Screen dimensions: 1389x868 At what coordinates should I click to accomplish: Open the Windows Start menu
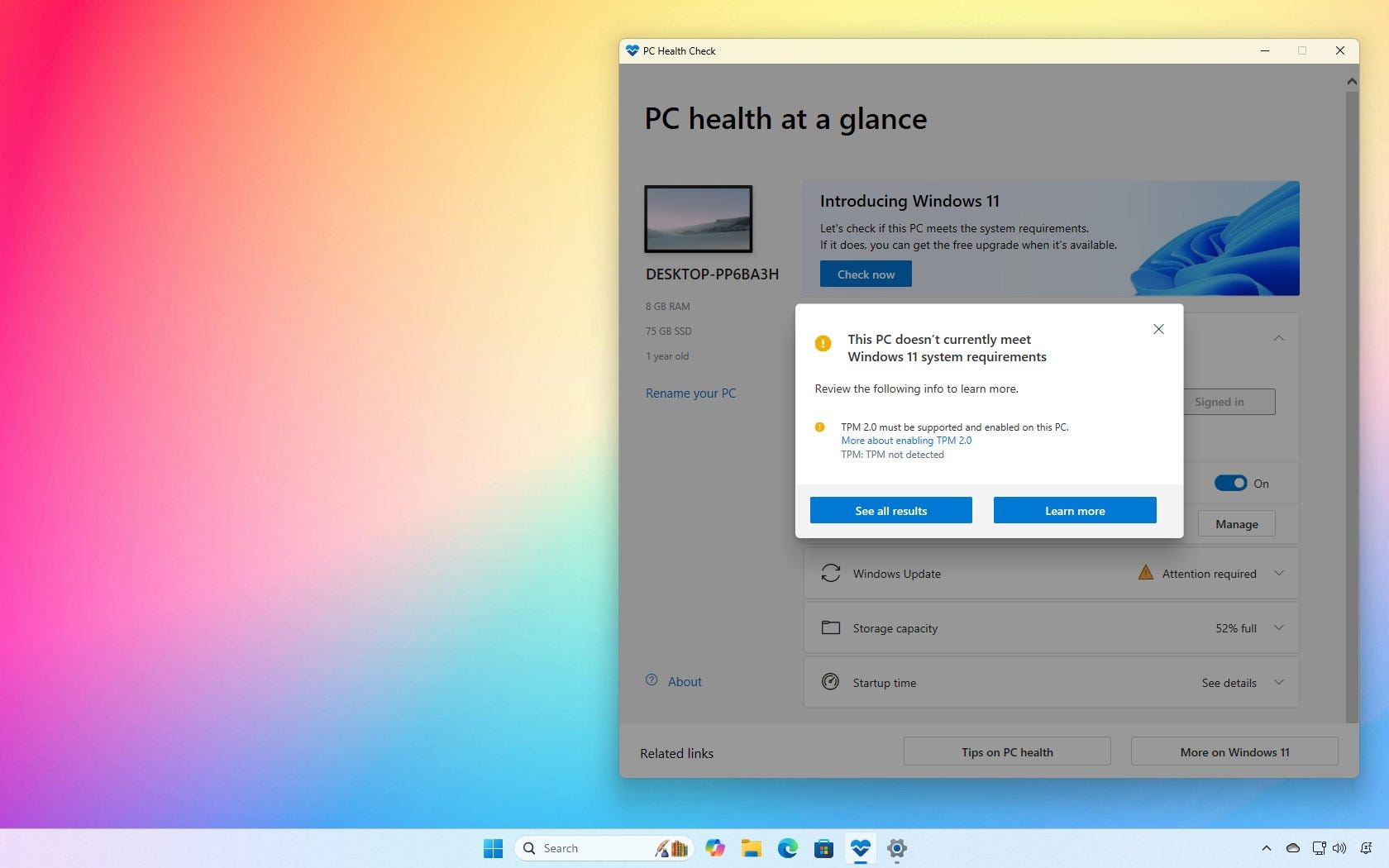[494, 848]
